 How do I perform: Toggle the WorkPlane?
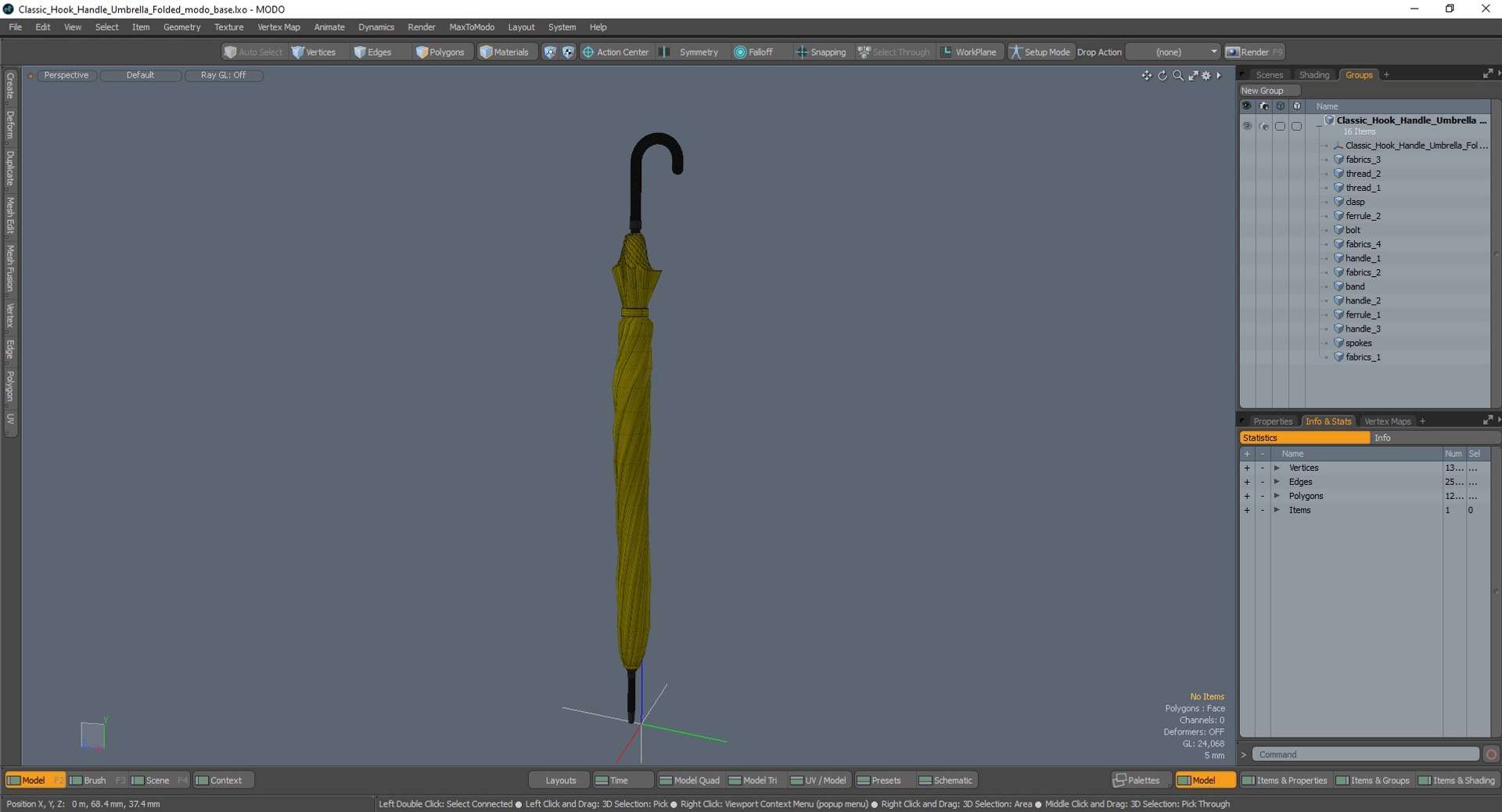coord(968,52)
